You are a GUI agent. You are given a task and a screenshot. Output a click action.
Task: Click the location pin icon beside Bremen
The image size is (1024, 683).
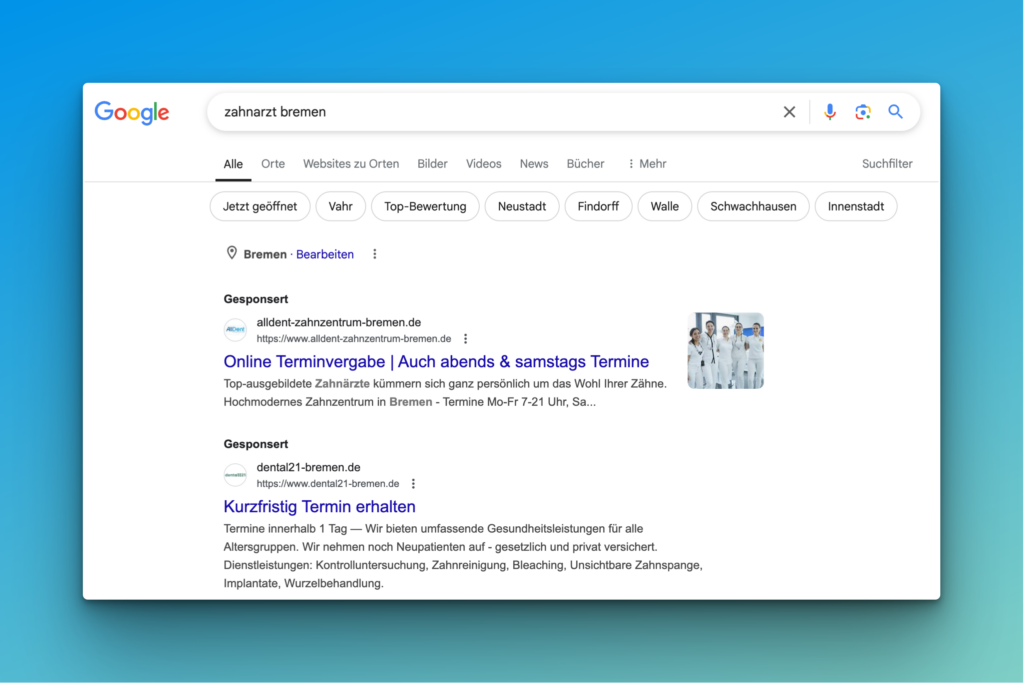pyautogui.click(x=231, y=253)
